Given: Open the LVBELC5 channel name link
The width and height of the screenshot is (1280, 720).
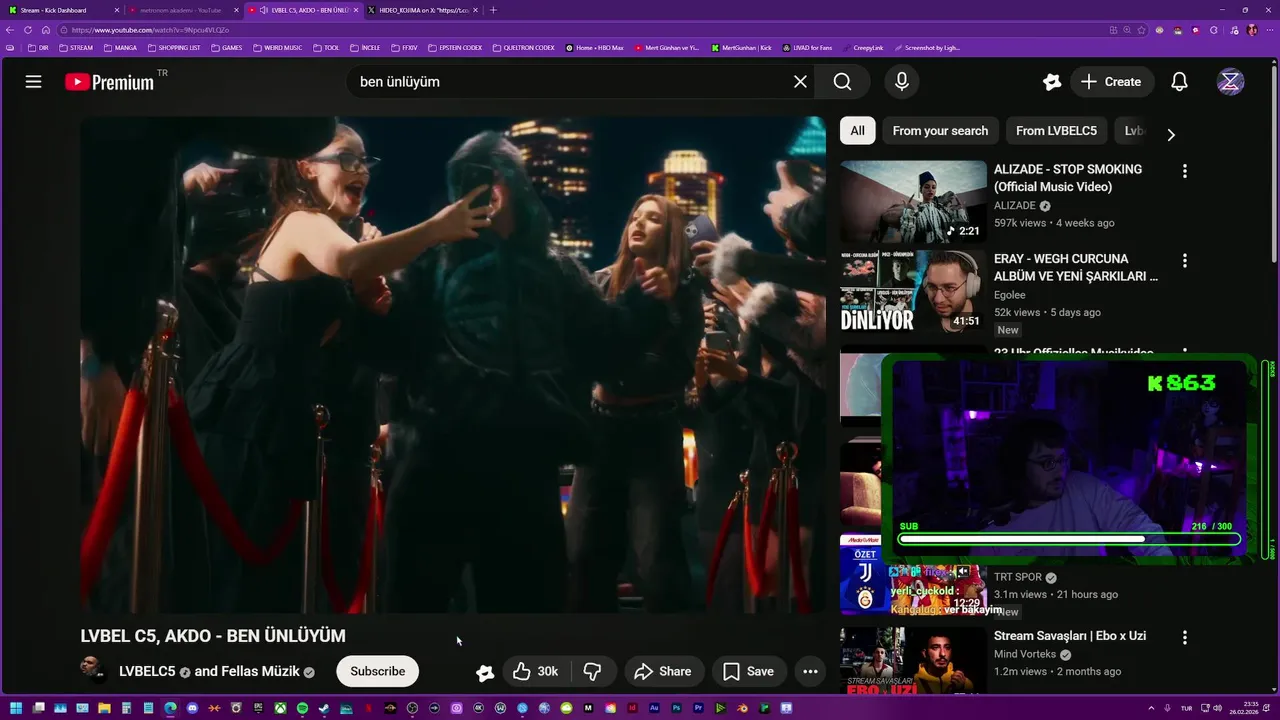Looking at the screenshot, I should click(x=147, y=671).
